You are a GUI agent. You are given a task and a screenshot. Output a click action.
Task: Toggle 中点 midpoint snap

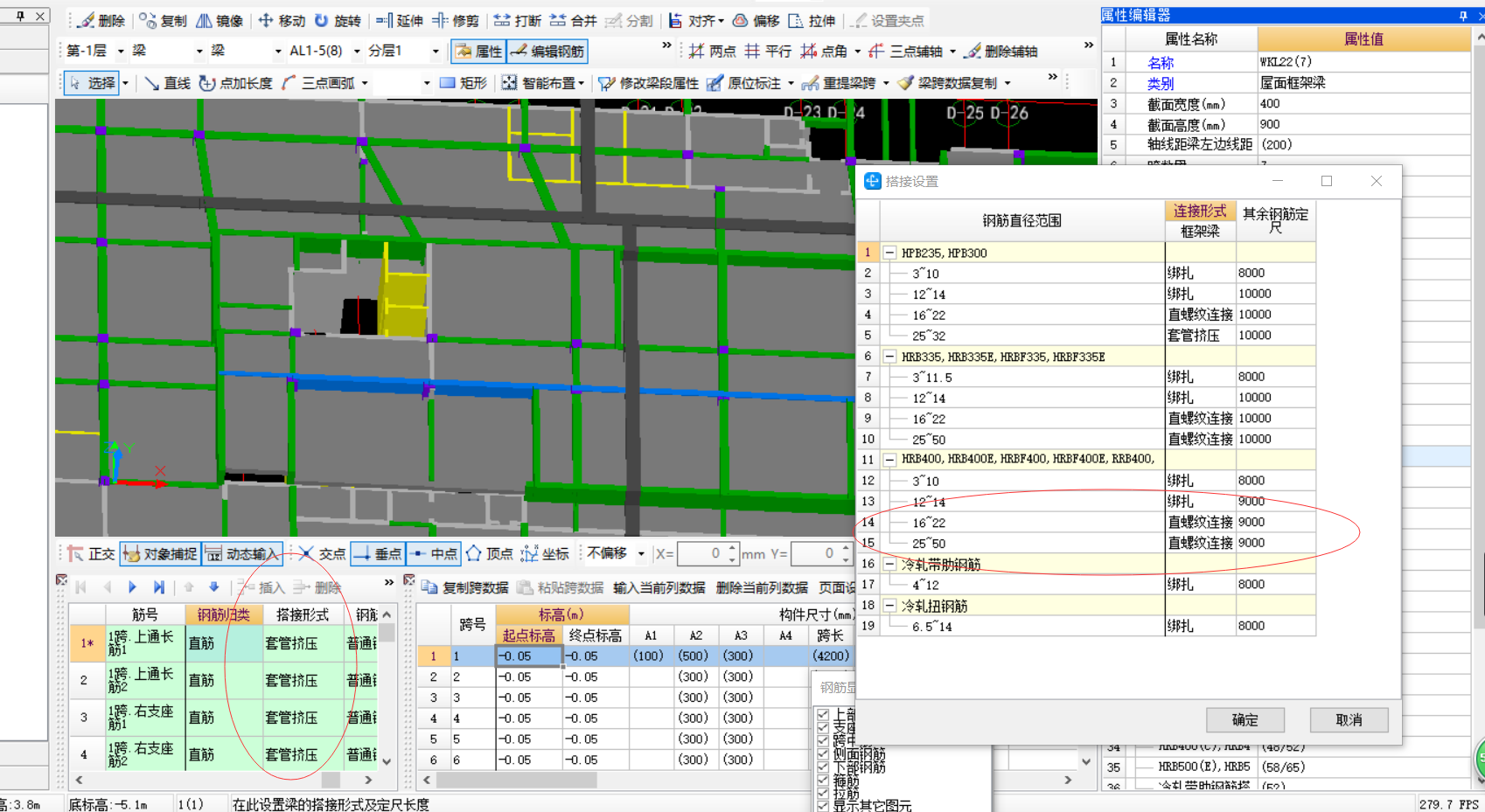pos(434,553)
